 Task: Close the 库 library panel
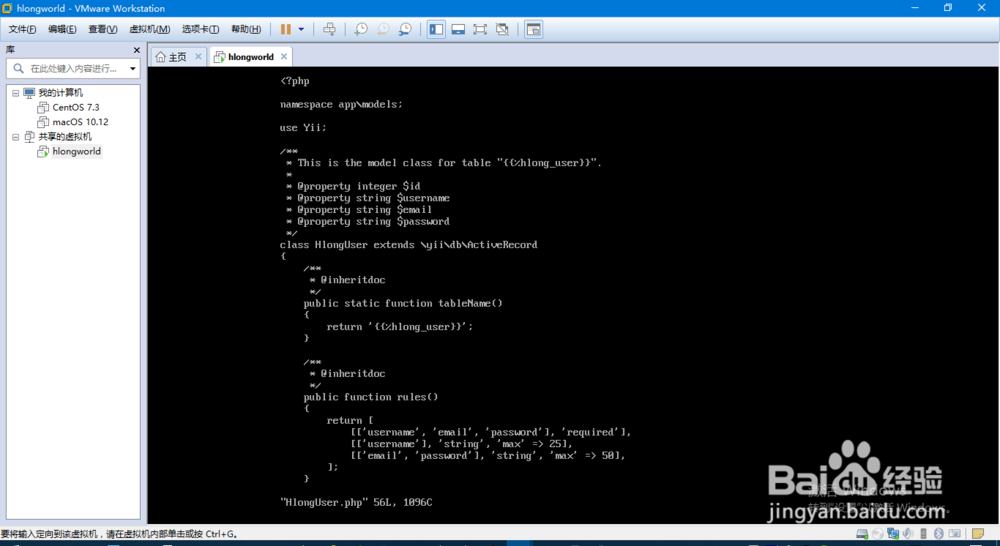coord(136,50)
